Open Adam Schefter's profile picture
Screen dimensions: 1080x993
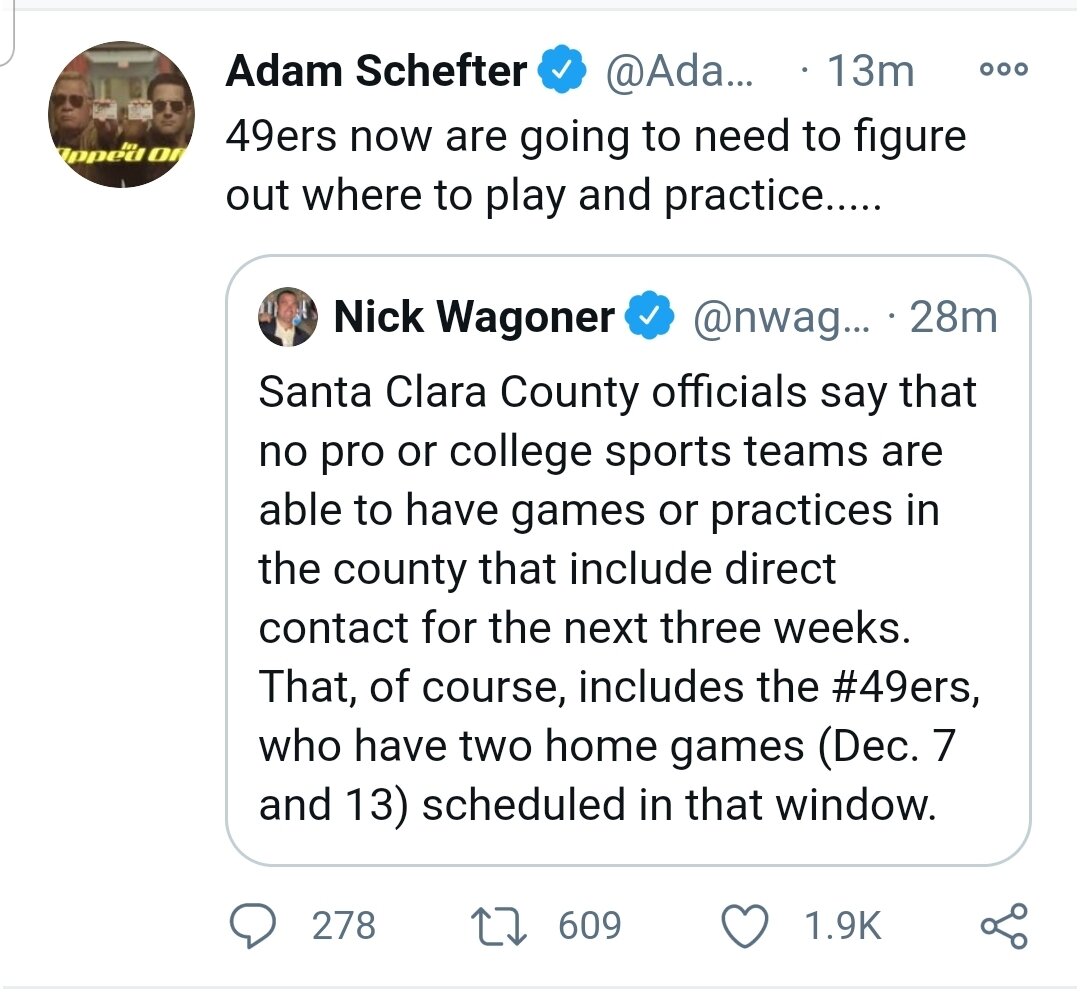coord(121,114)
